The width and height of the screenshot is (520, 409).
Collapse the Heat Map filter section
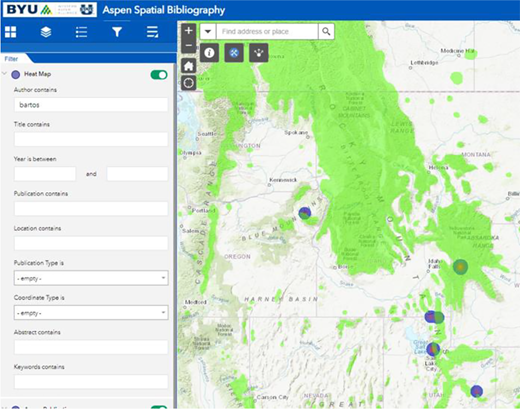[x=5, y=74]
